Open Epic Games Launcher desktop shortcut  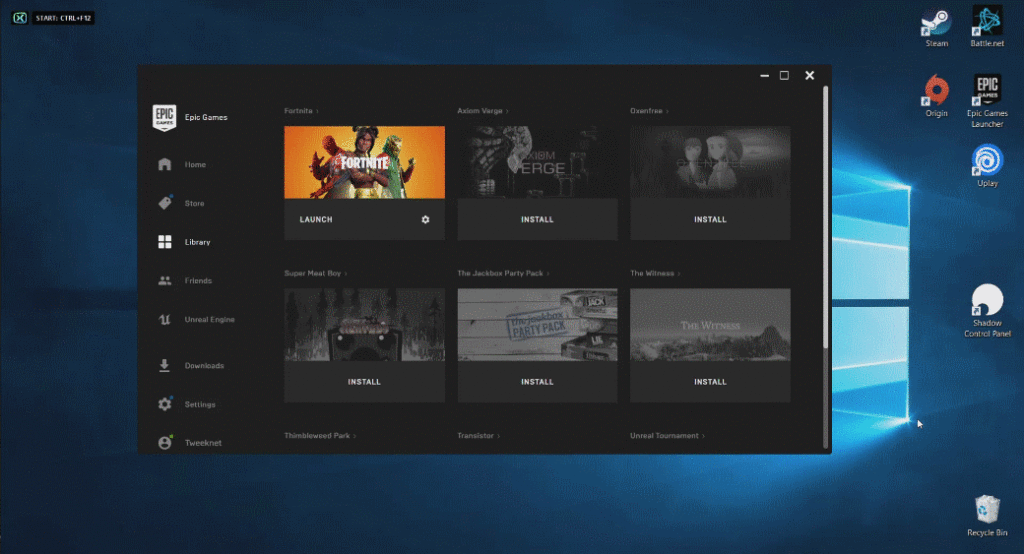point(987,101)
